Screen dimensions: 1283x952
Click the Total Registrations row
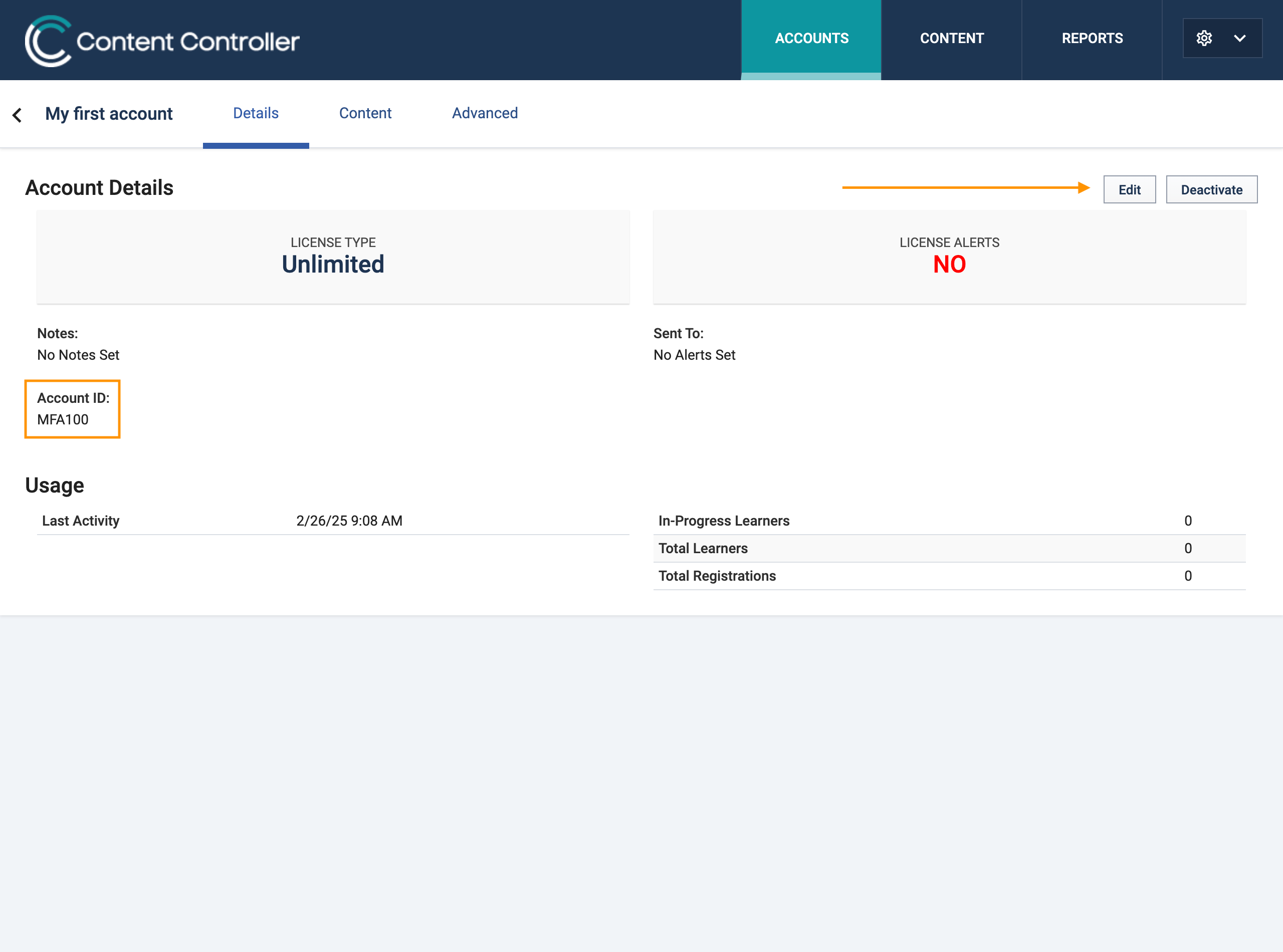[949, 576]
